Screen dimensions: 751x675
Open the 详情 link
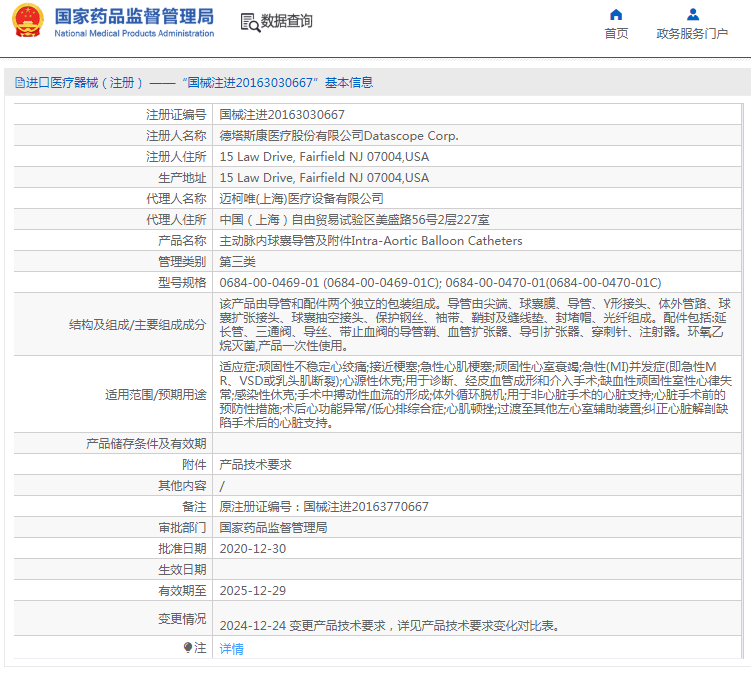[x=231, y=649]
